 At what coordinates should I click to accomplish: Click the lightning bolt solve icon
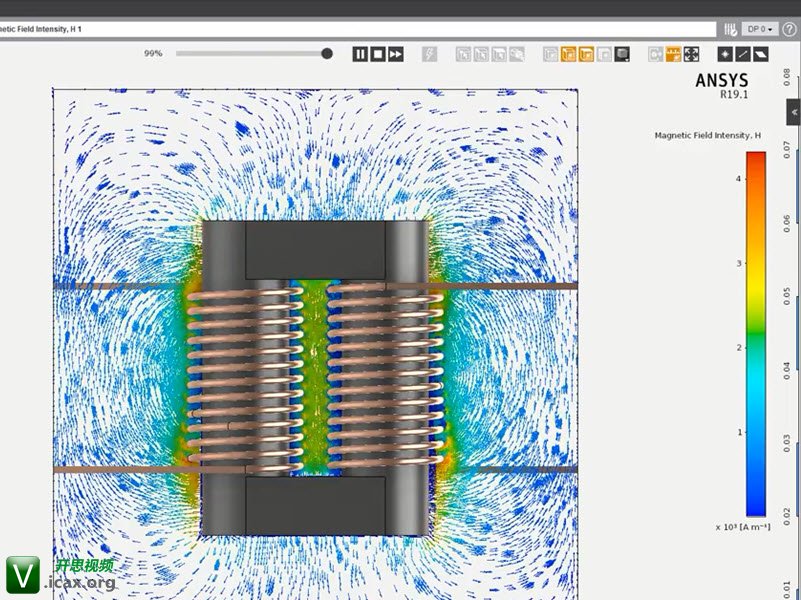click(429, 54)
